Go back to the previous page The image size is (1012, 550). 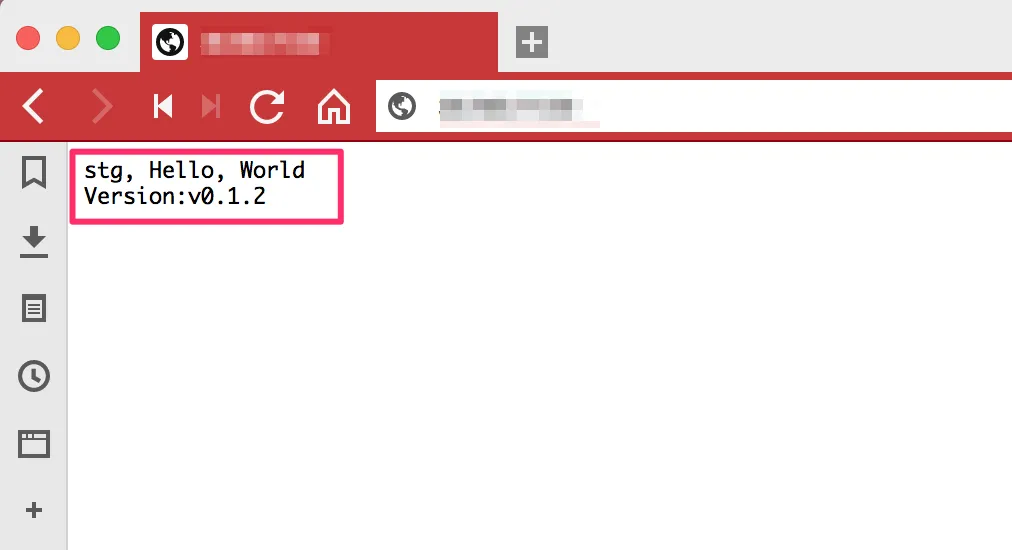(x=33, y=107)
